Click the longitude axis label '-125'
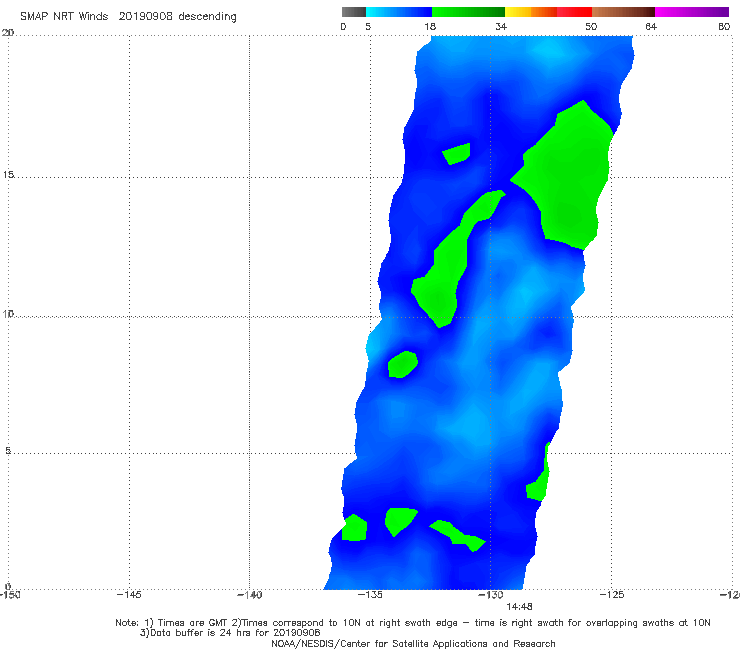This screenshot has width=740, height=650. [612, 595]
